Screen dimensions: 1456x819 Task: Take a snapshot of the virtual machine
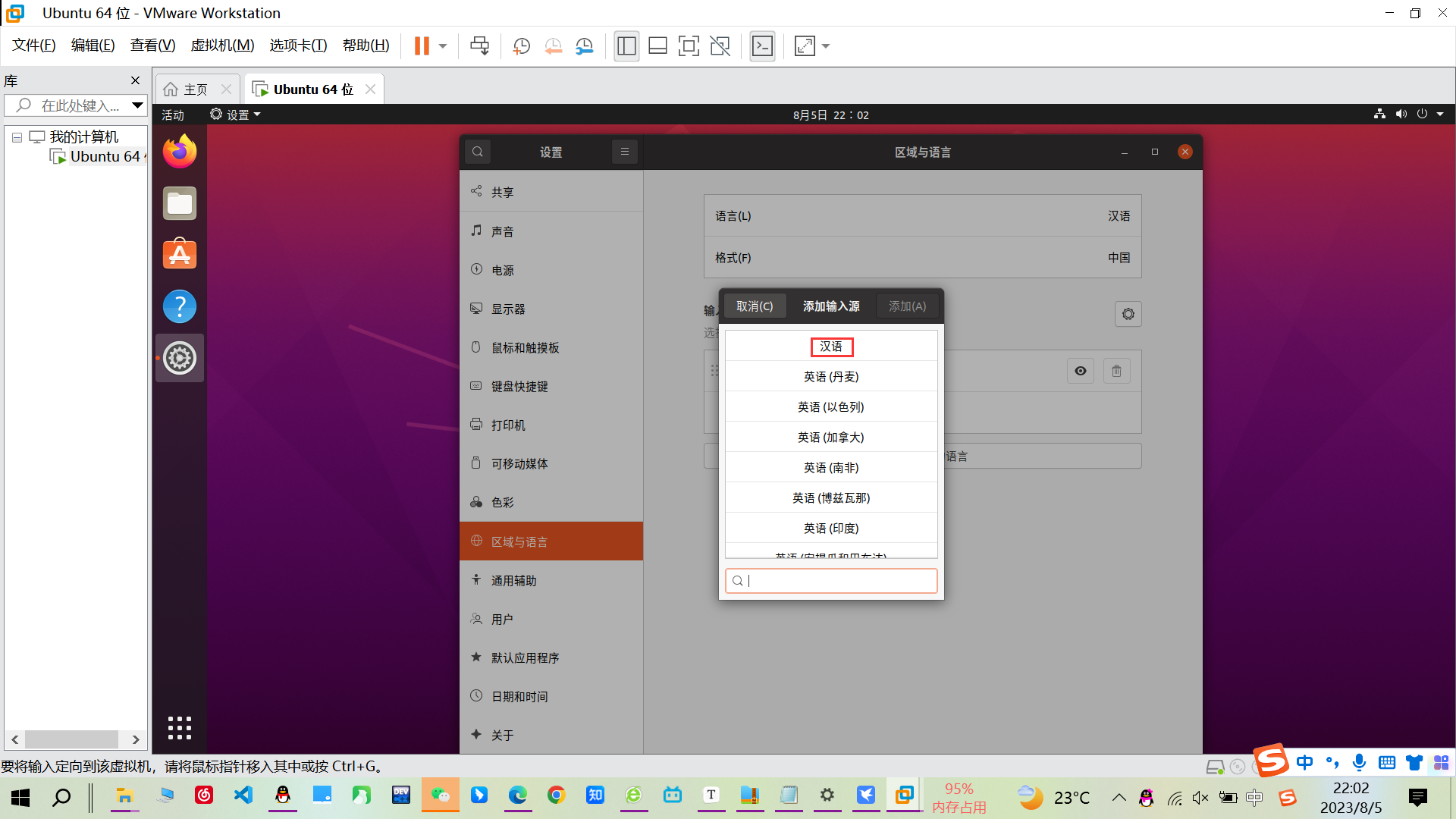coord(522,46)
